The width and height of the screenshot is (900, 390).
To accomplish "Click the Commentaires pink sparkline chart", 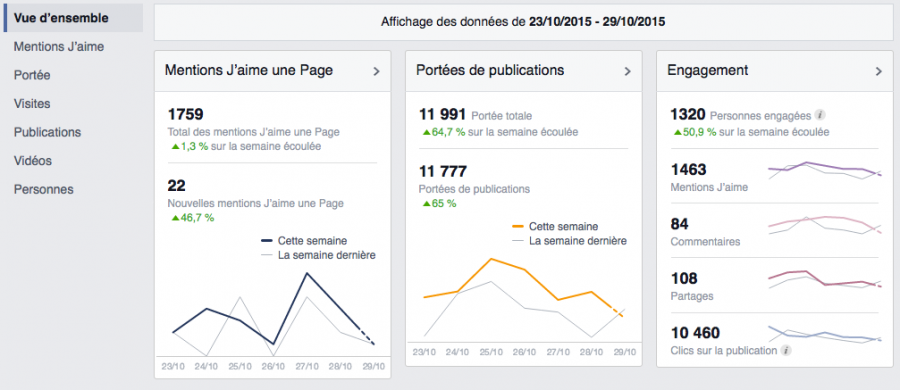I will [x=824, y=225].
